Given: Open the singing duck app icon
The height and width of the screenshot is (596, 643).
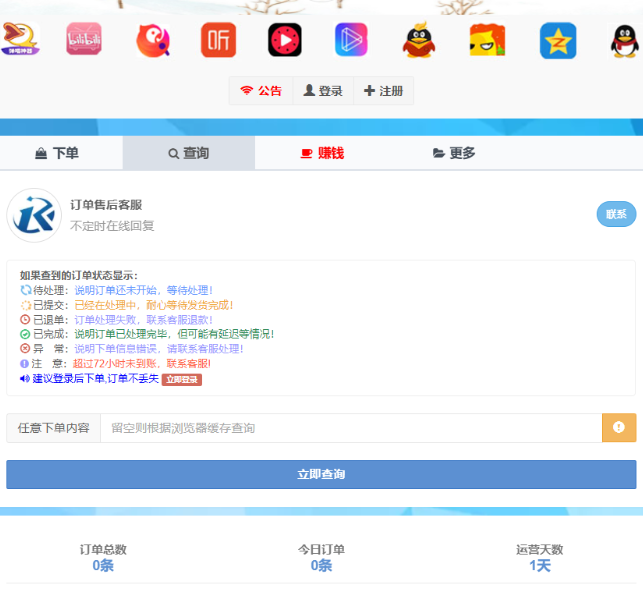Looking at the screenshot, I should point(20,39).
